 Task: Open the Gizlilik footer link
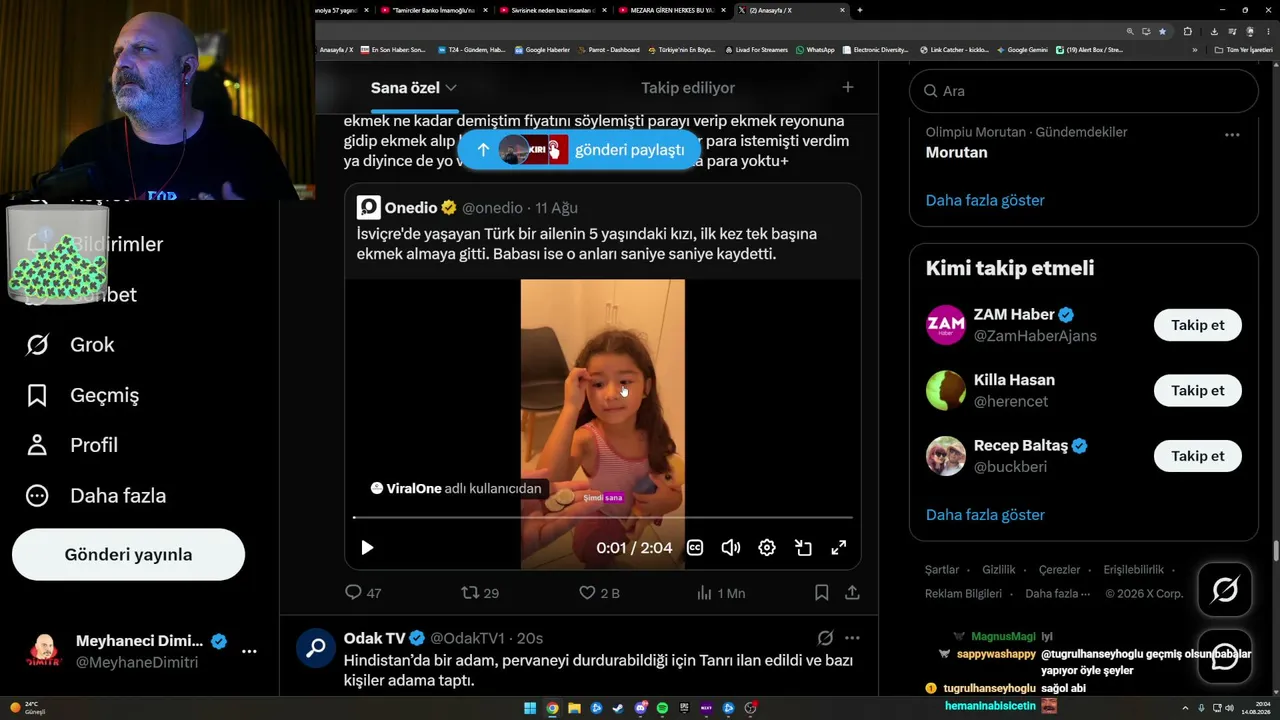pyautogui.click(x=999, y=569)
